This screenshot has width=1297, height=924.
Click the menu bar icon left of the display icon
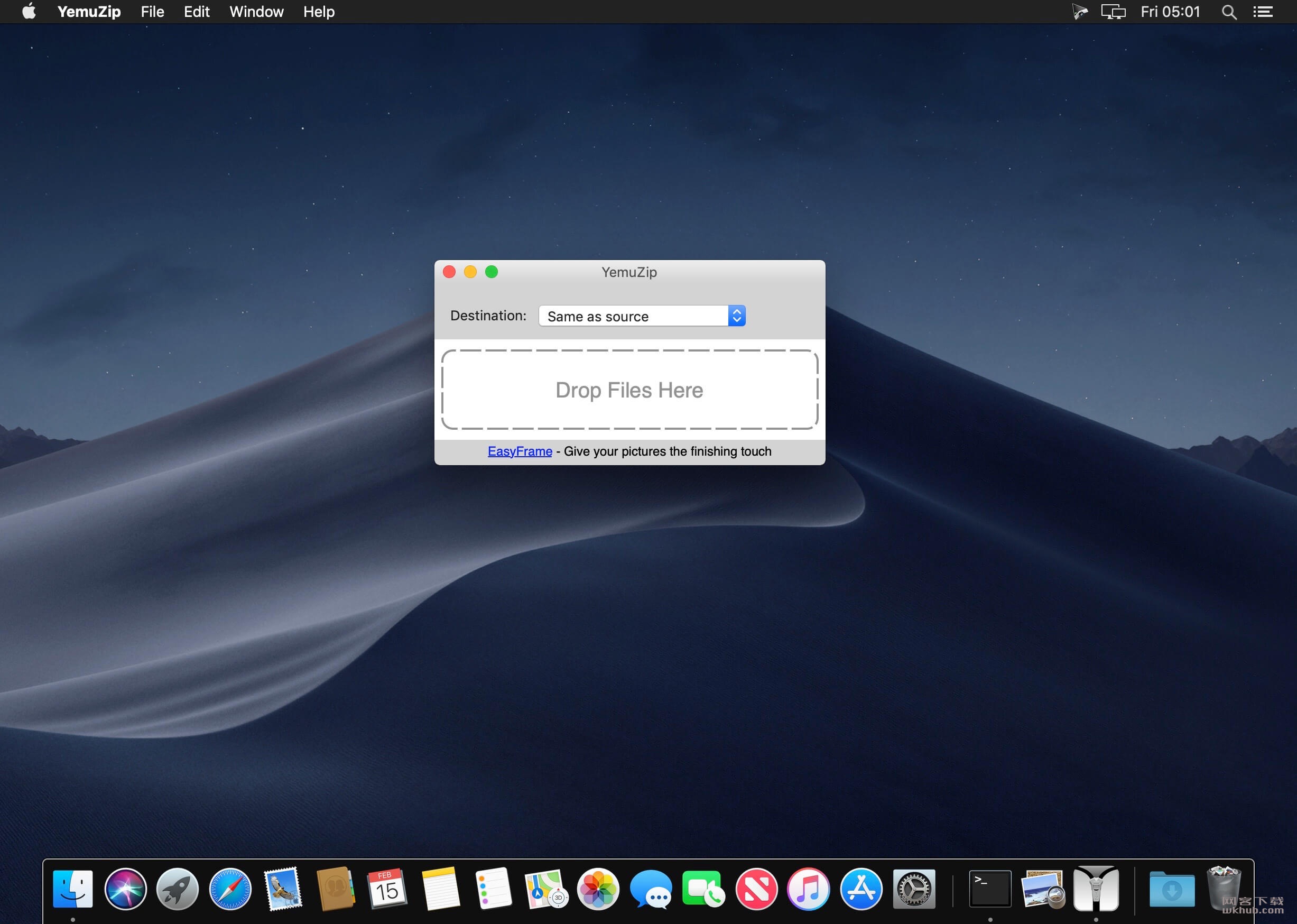(x=1080, y=12)
